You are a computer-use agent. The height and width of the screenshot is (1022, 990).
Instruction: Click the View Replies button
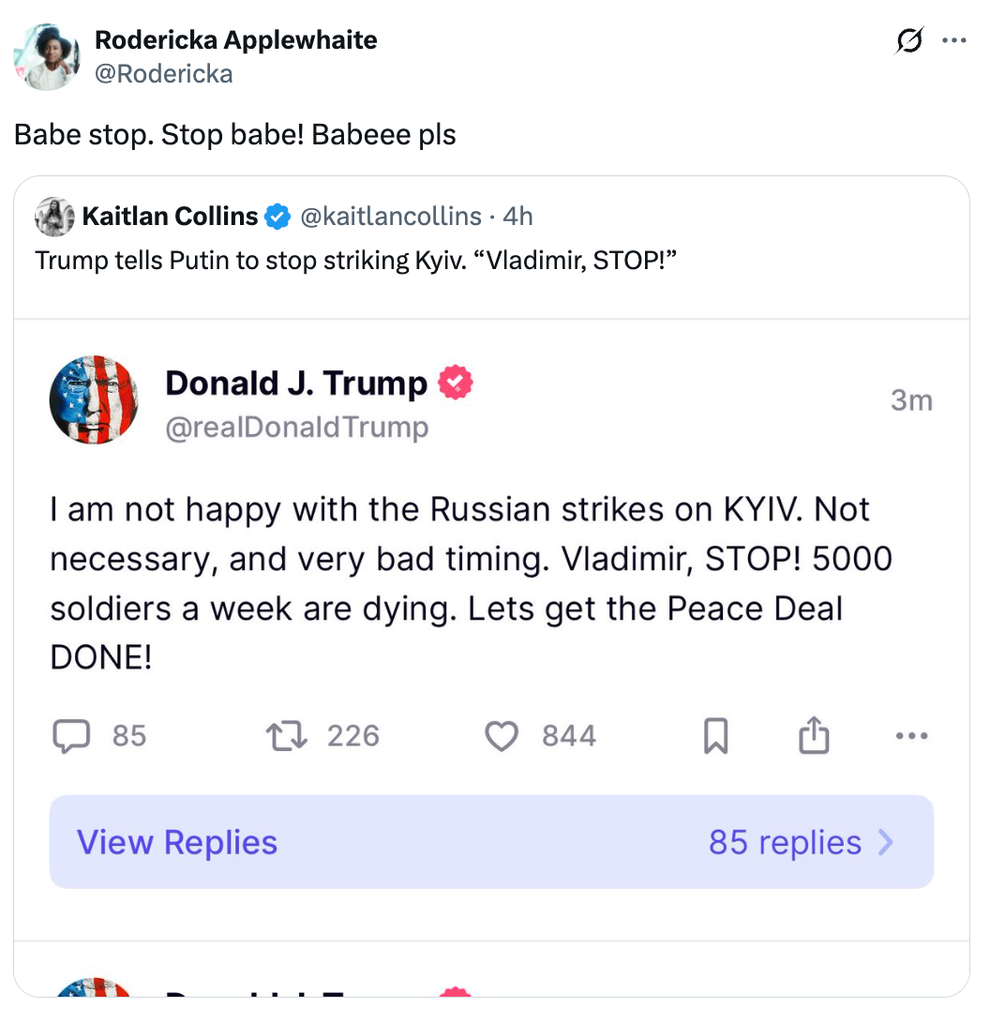click(176, 842)
